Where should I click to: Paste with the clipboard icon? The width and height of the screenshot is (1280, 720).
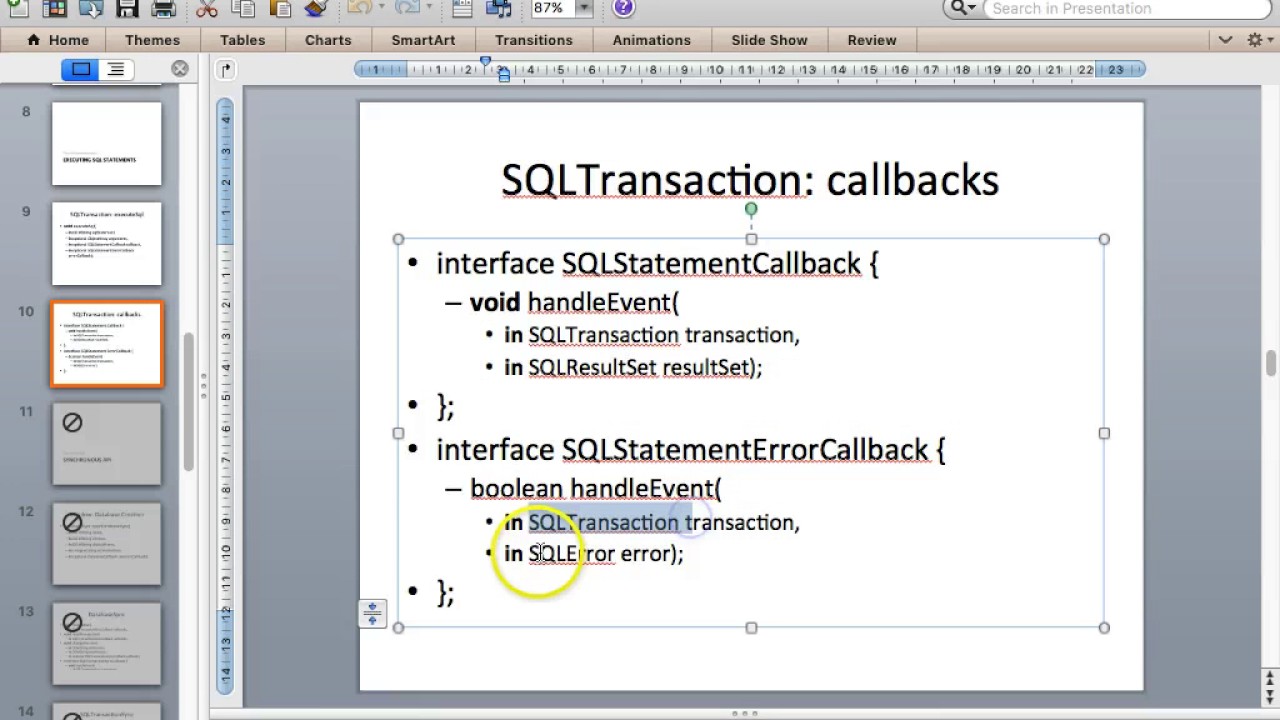point(280,8)
